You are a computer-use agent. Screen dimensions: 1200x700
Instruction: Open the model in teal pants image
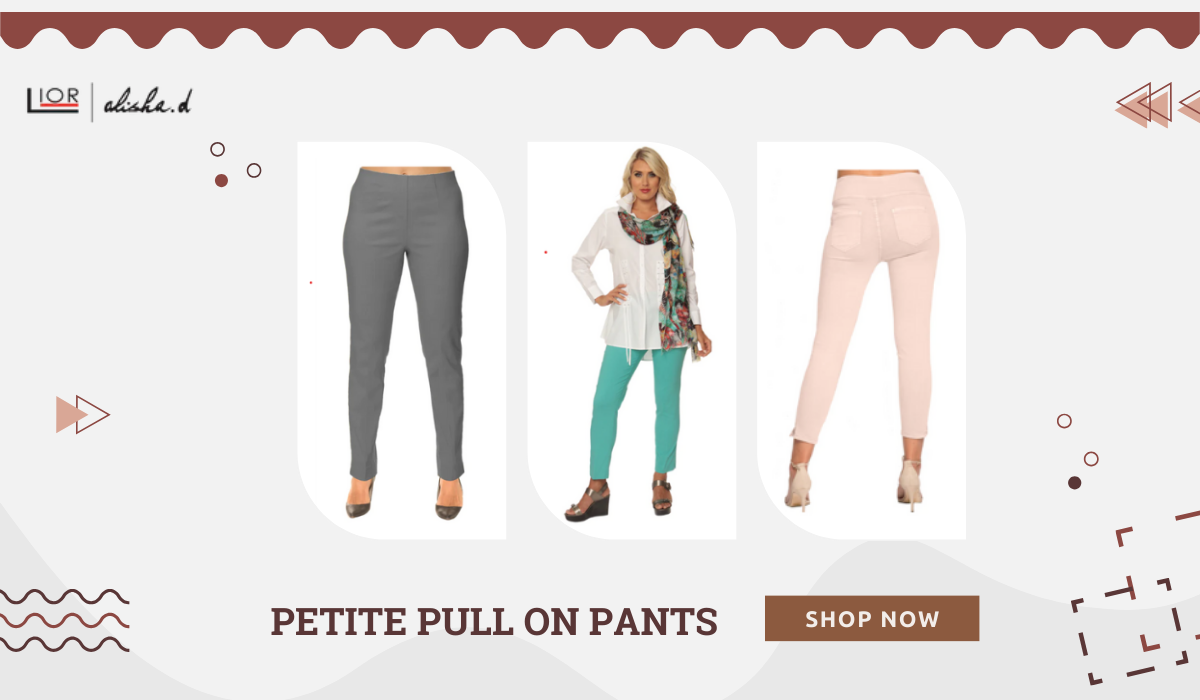[632, 340]
